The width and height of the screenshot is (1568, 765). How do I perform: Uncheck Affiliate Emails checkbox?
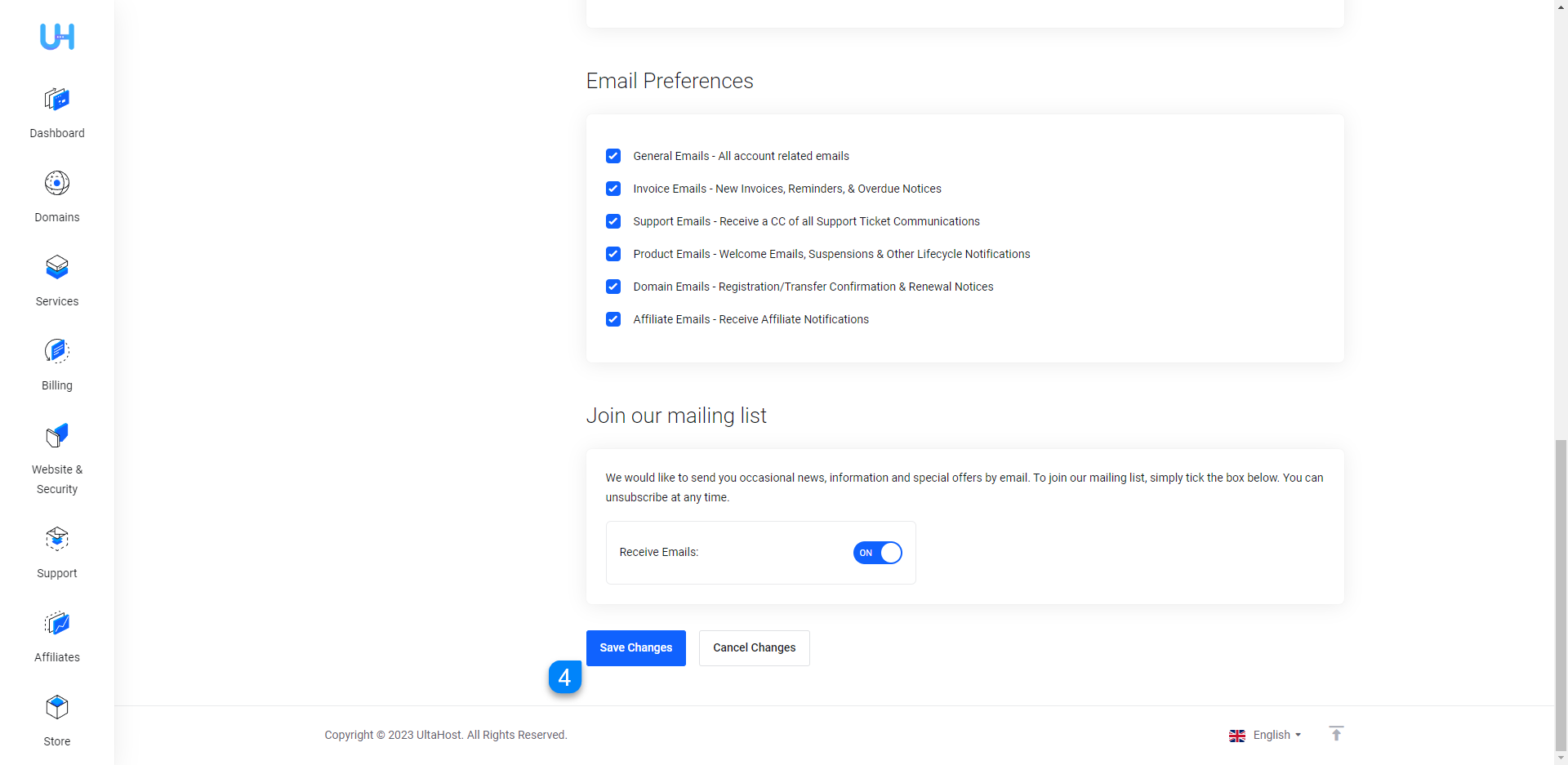point(613,319)
